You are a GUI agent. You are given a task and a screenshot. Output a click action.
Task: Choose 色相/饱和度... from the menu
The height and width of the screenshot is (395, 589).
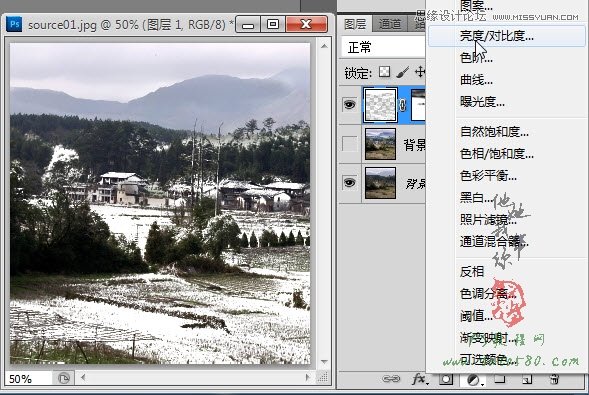[x=497, y=154]
